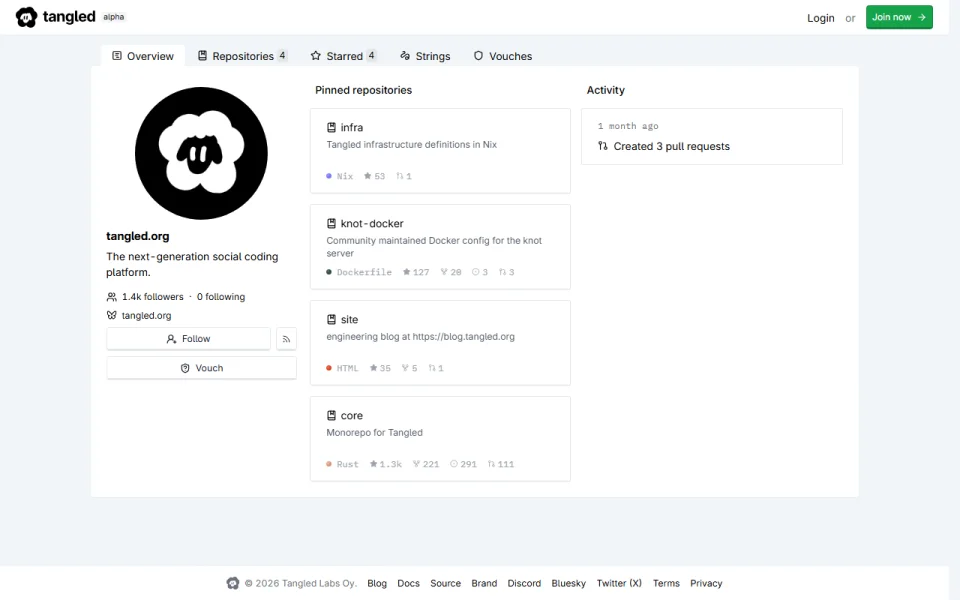The width and height of the screenshot is (960, 600).
Task: Click the Login link
Action: [820, 18]
